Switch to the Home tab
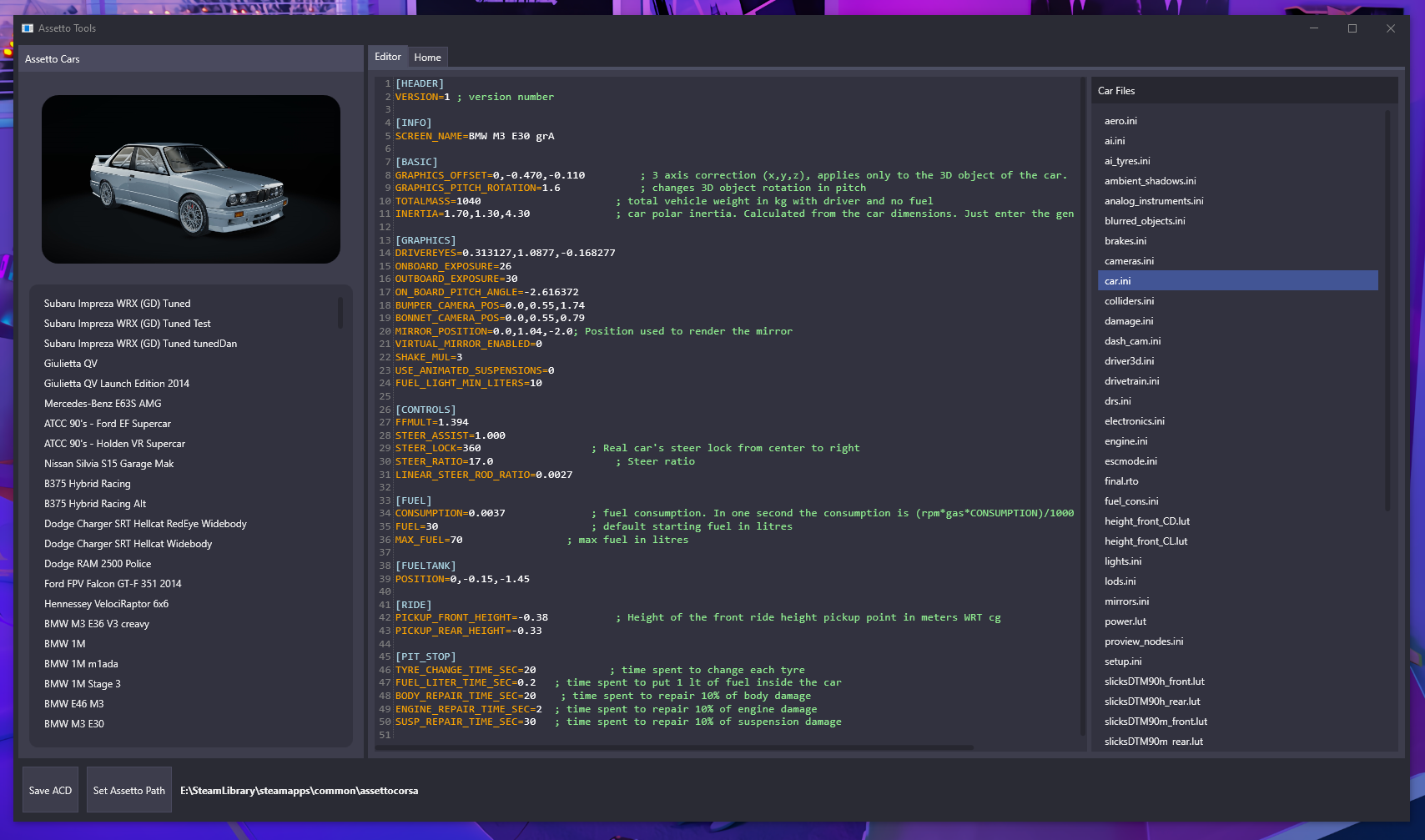This screenshot has height=840, width=1425. coord(427,57)
